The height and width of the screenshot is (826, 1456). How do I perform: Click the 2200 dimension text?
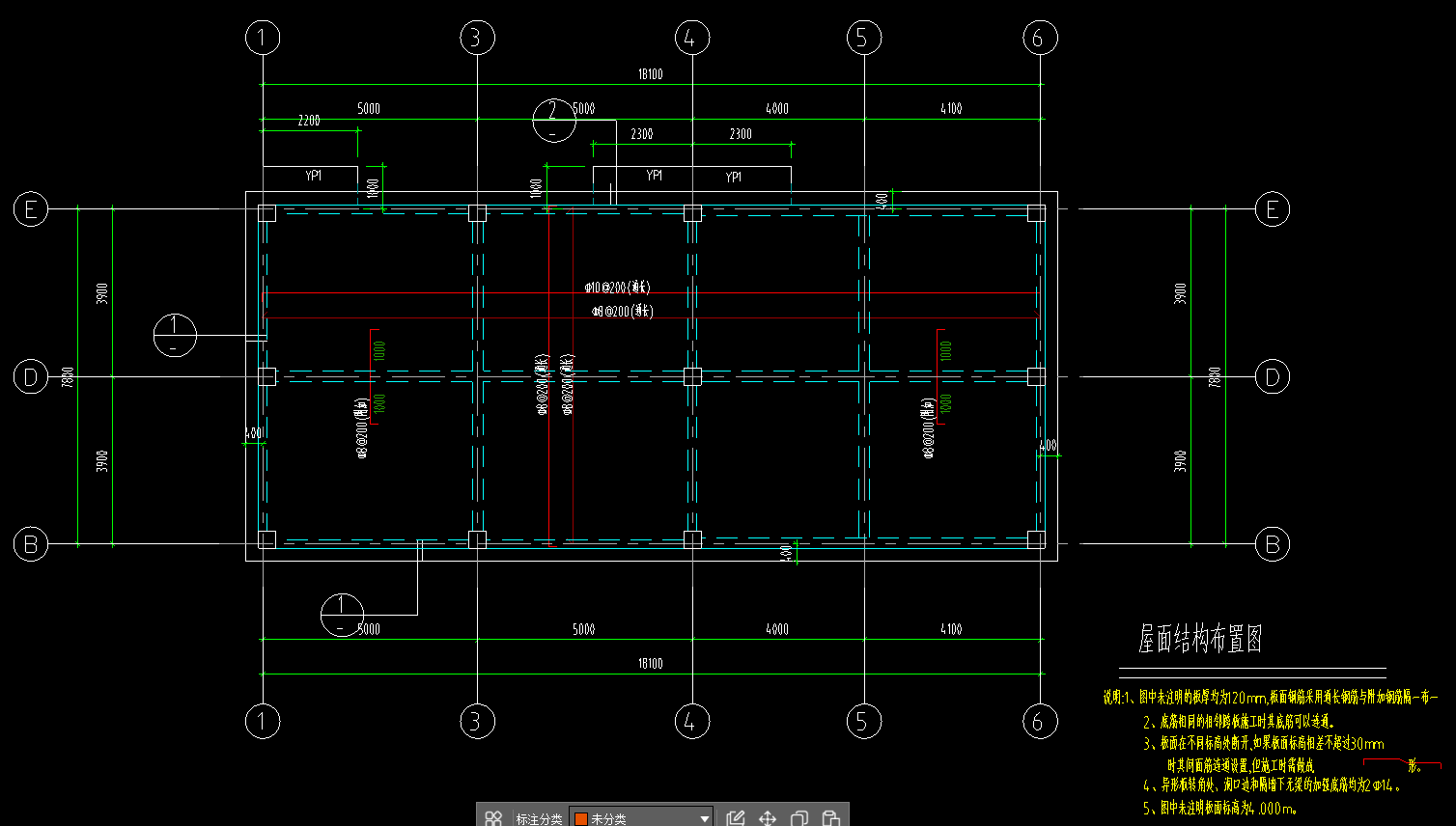[x=309, y=121]
